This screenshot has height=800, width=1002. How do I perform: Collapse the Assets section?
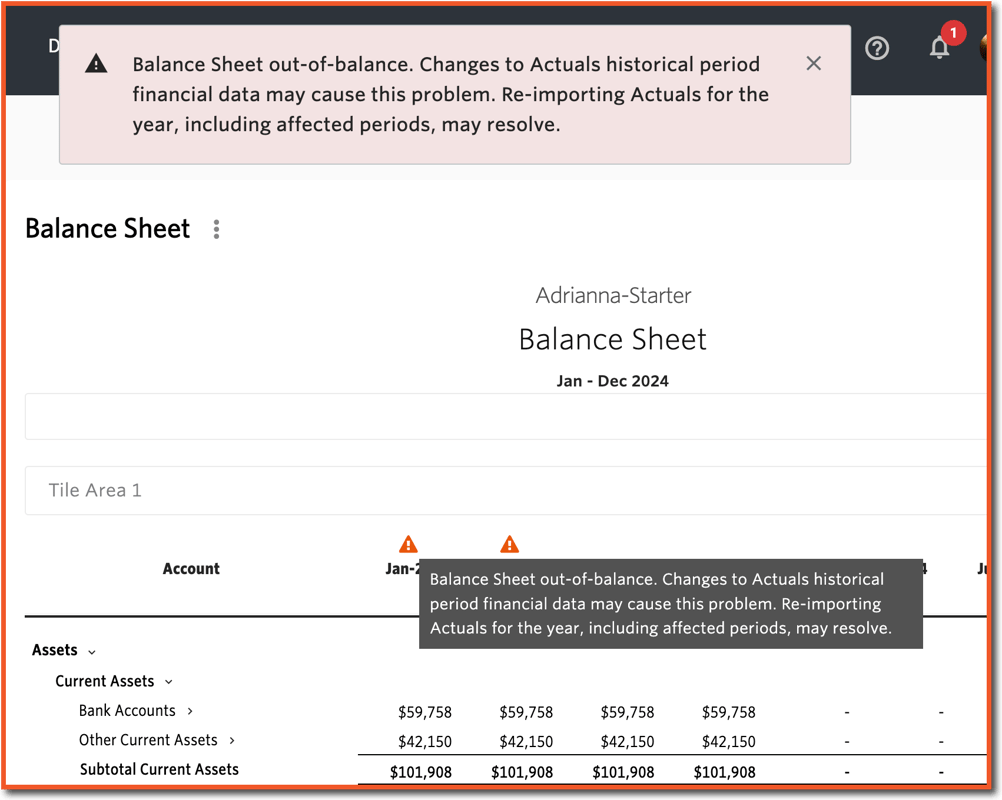pos(90,650)
